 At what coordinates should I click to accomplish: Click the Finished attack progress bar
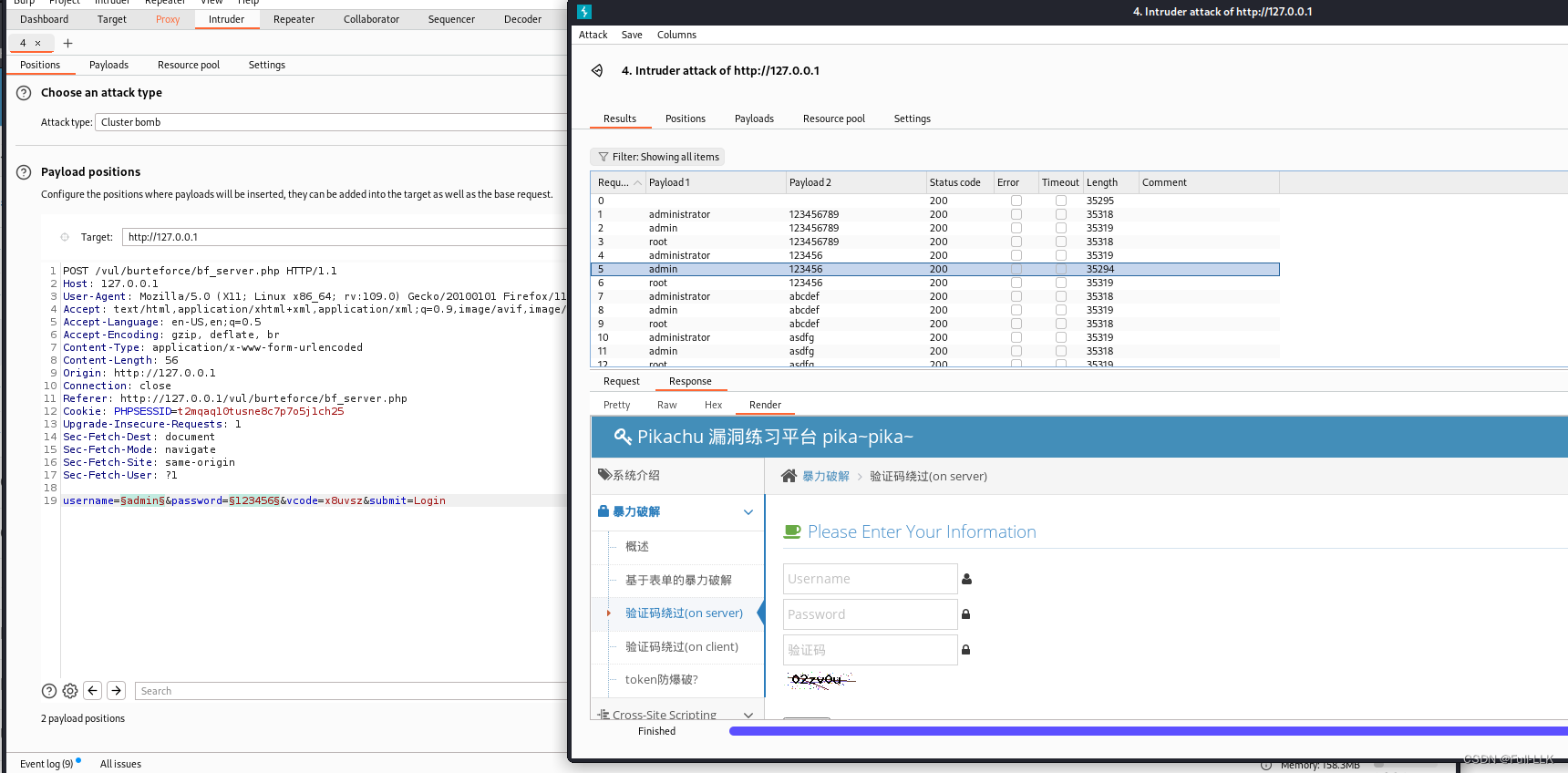[1149, 731]
